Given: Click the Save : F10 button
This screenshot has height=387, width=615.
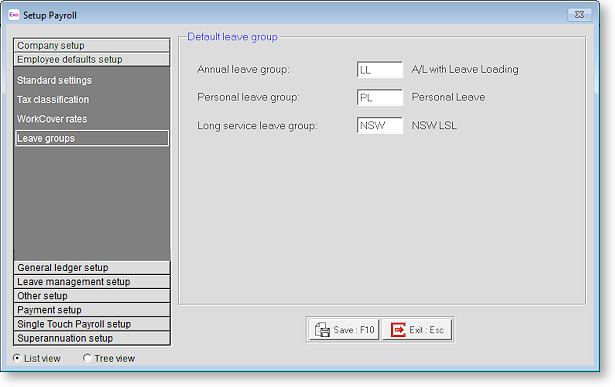Looking at the screenshot, I should (344, 330).
